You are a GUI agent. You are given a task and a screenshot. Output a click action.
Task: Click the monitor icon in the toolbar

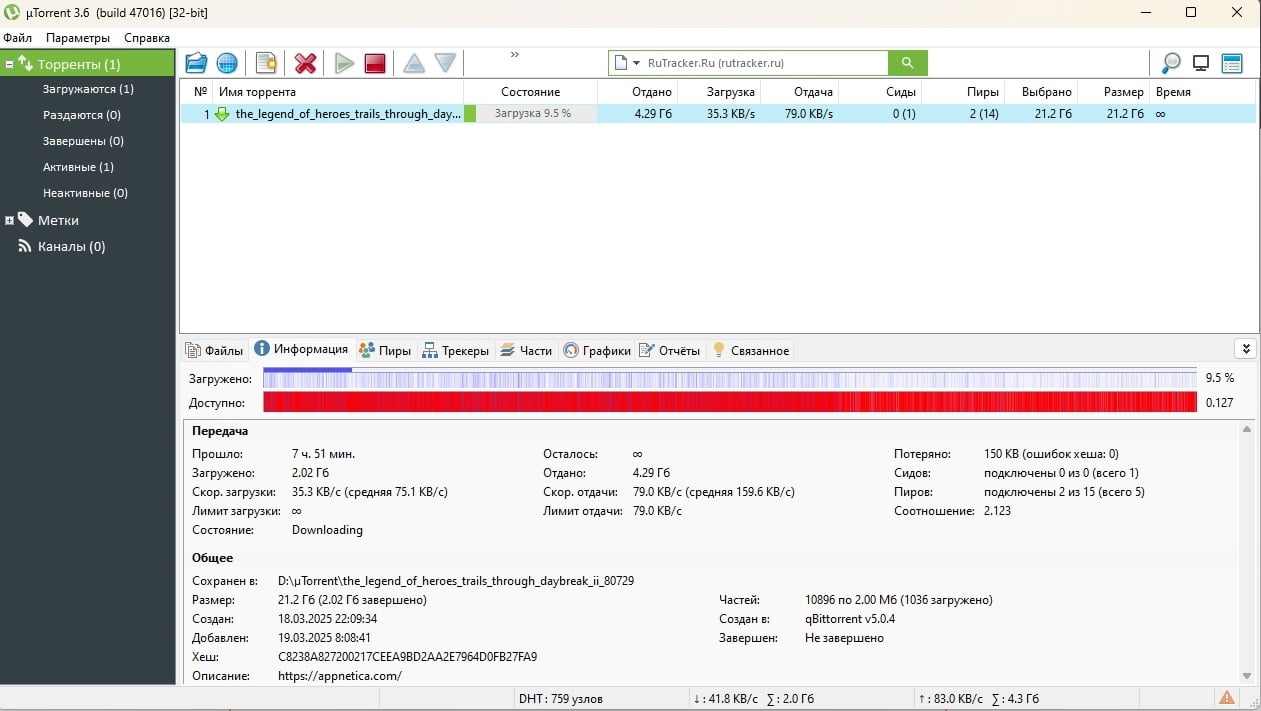tap(1201, 63)
